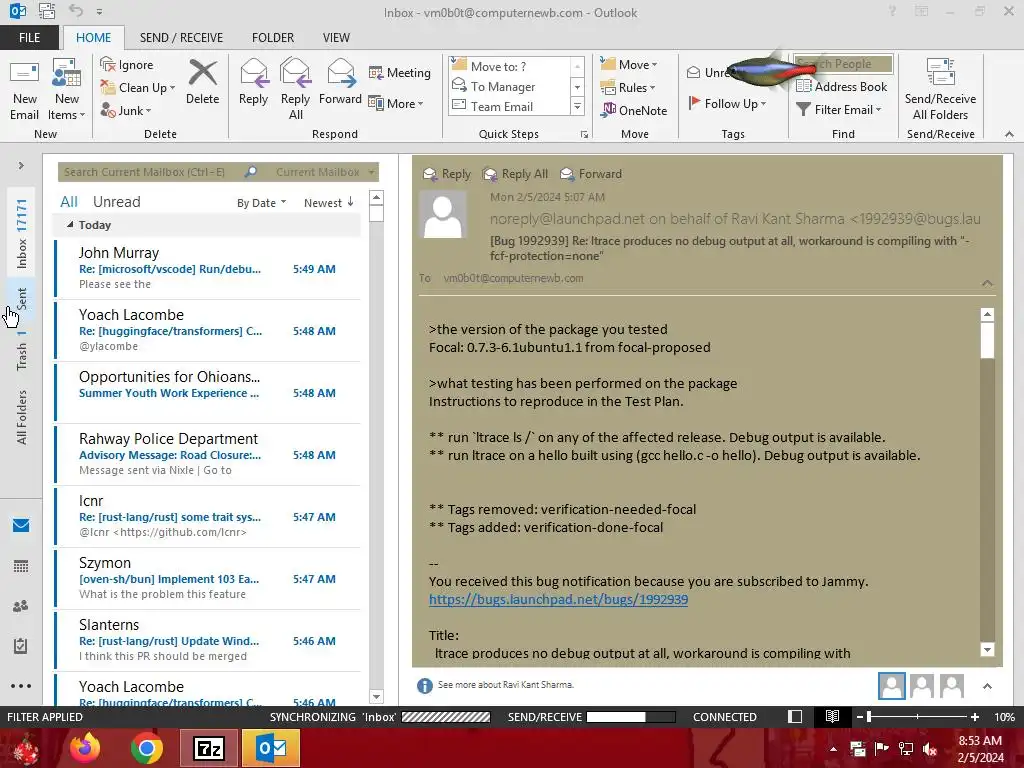Image resolution: width=1024 pixels, height=768 pixels.
Task: Switch to Tasks view icon
Action: pos(21,646)
